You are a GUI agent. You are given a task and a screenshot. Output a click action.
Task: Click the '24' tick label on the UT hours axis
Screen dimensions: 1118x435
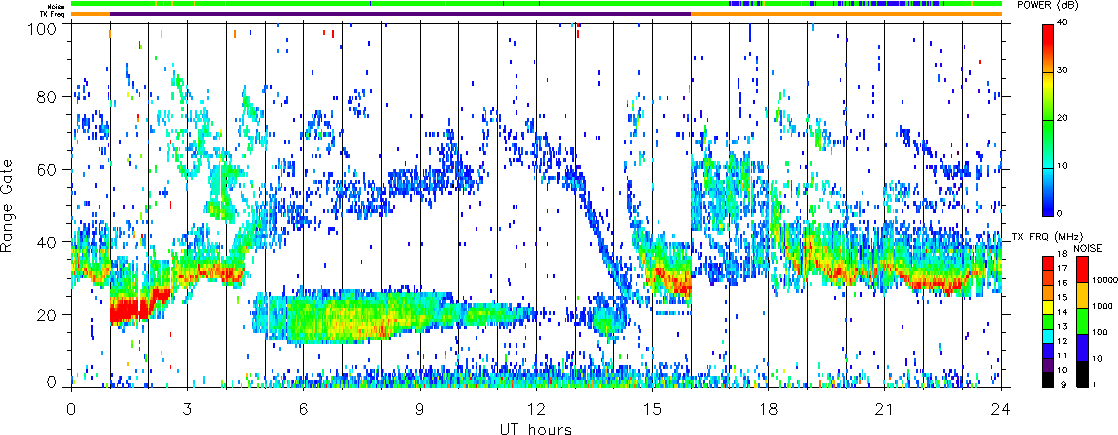pos(1001,410)
